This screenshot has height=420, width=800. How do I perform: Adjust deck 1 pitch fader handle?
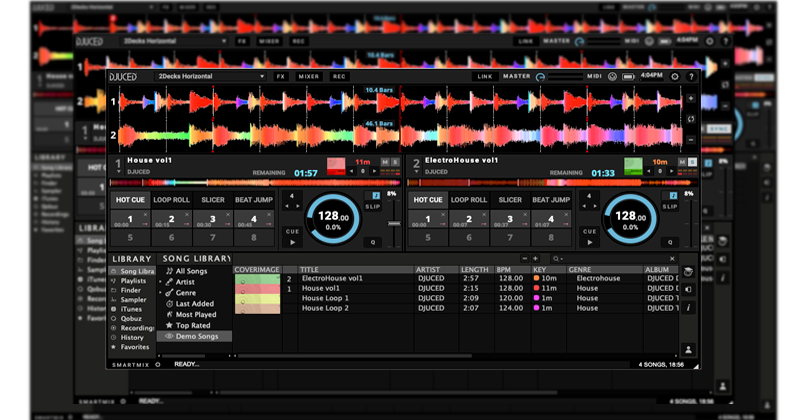coord(394,224)
